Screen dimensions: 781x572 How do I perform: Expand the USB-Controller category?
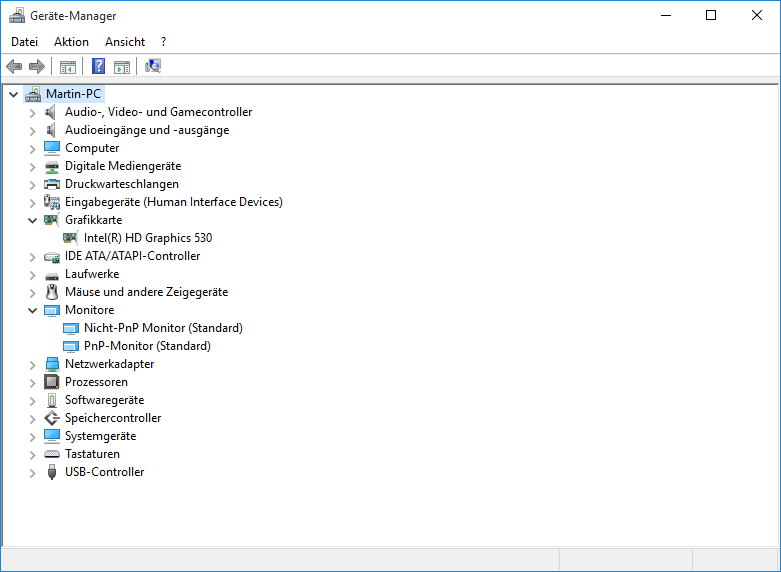tap(33, 473)
